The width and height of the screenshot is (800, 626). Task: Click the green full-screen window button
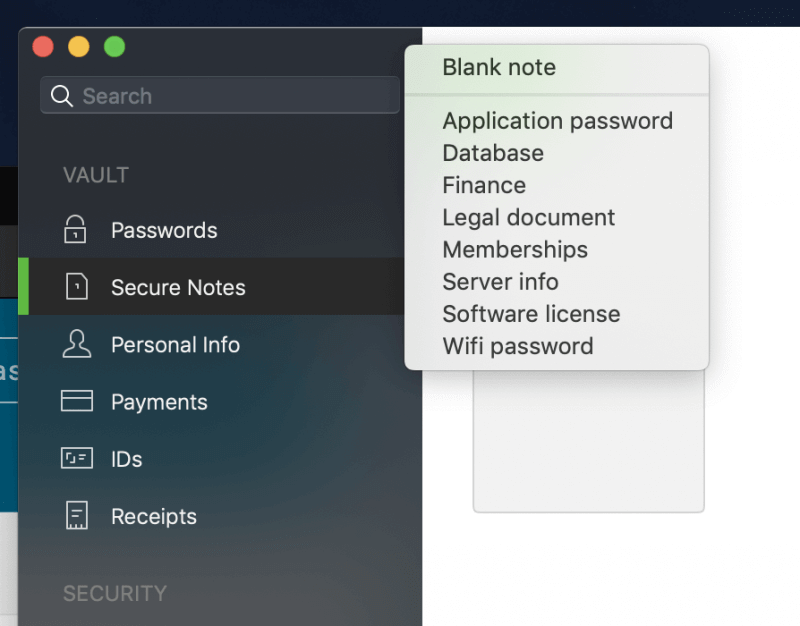(115, 47)
